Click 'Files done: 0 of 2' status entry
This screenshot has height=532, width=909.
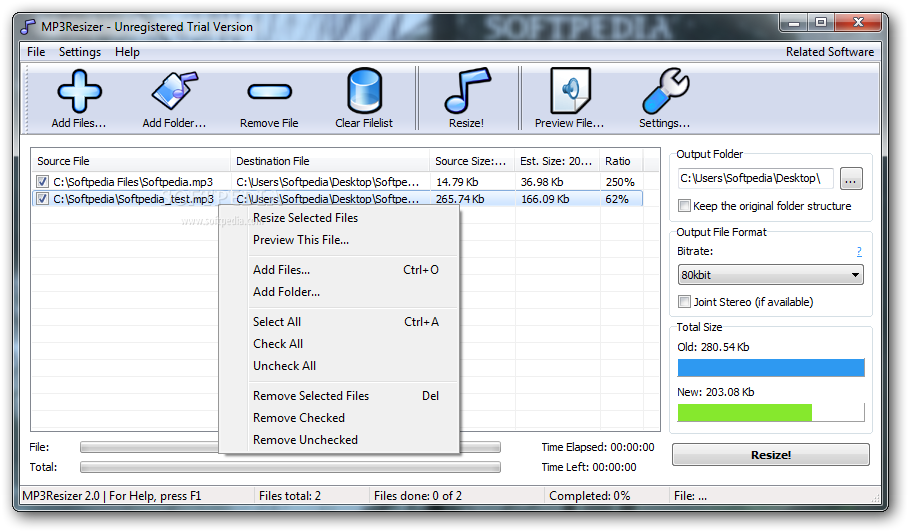coord(418,496)
